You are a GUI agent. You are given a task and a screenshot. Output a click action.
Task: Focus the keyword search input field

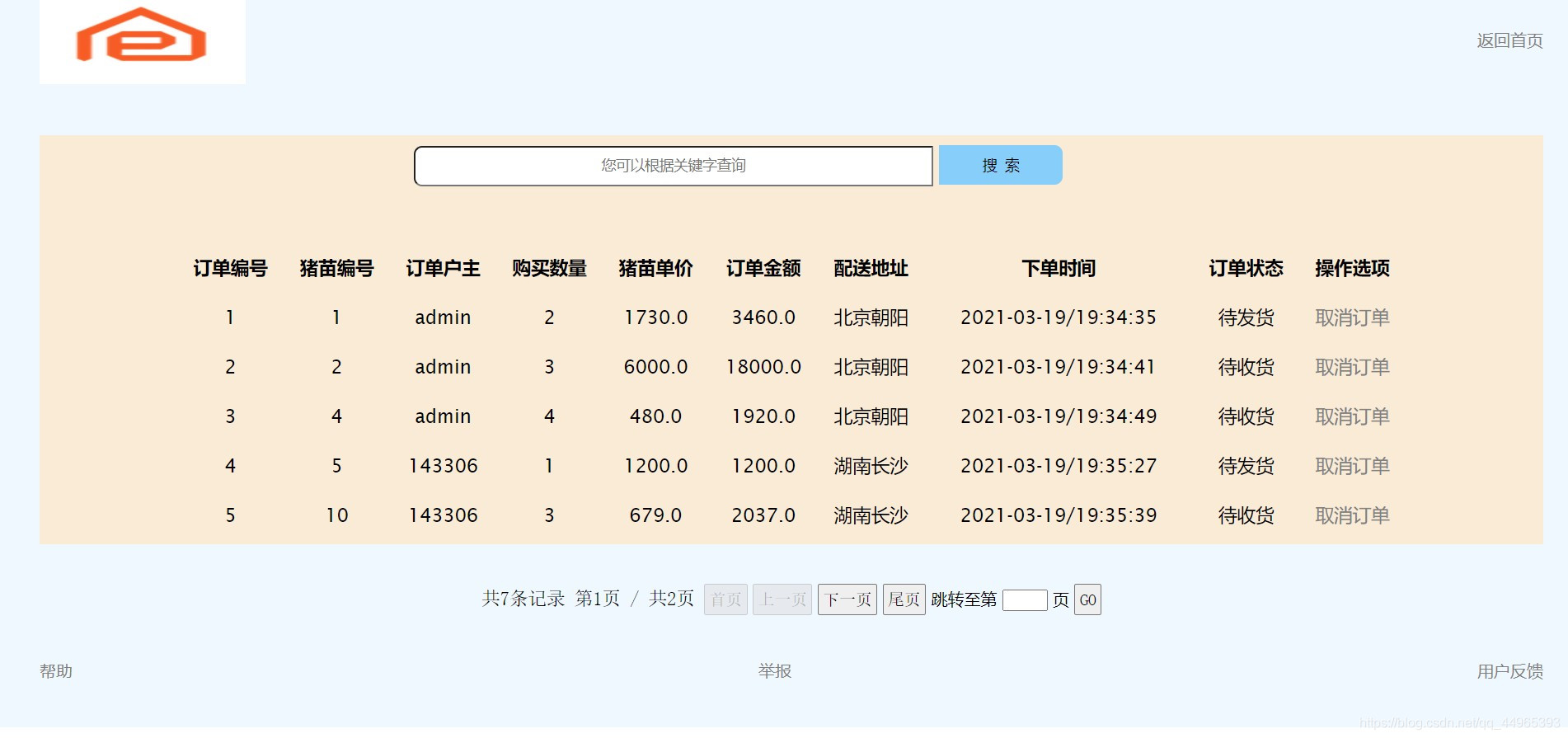pos(673,166)
